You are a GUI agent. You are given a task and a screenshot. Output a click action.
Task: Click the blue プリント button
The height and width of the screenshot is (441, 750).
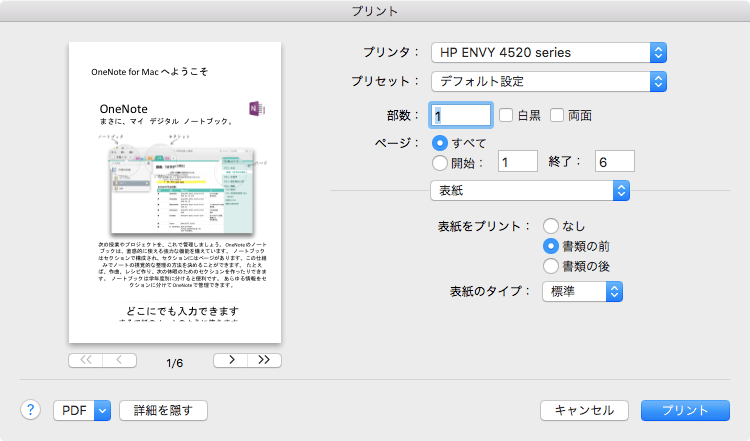tap(685, 410)
